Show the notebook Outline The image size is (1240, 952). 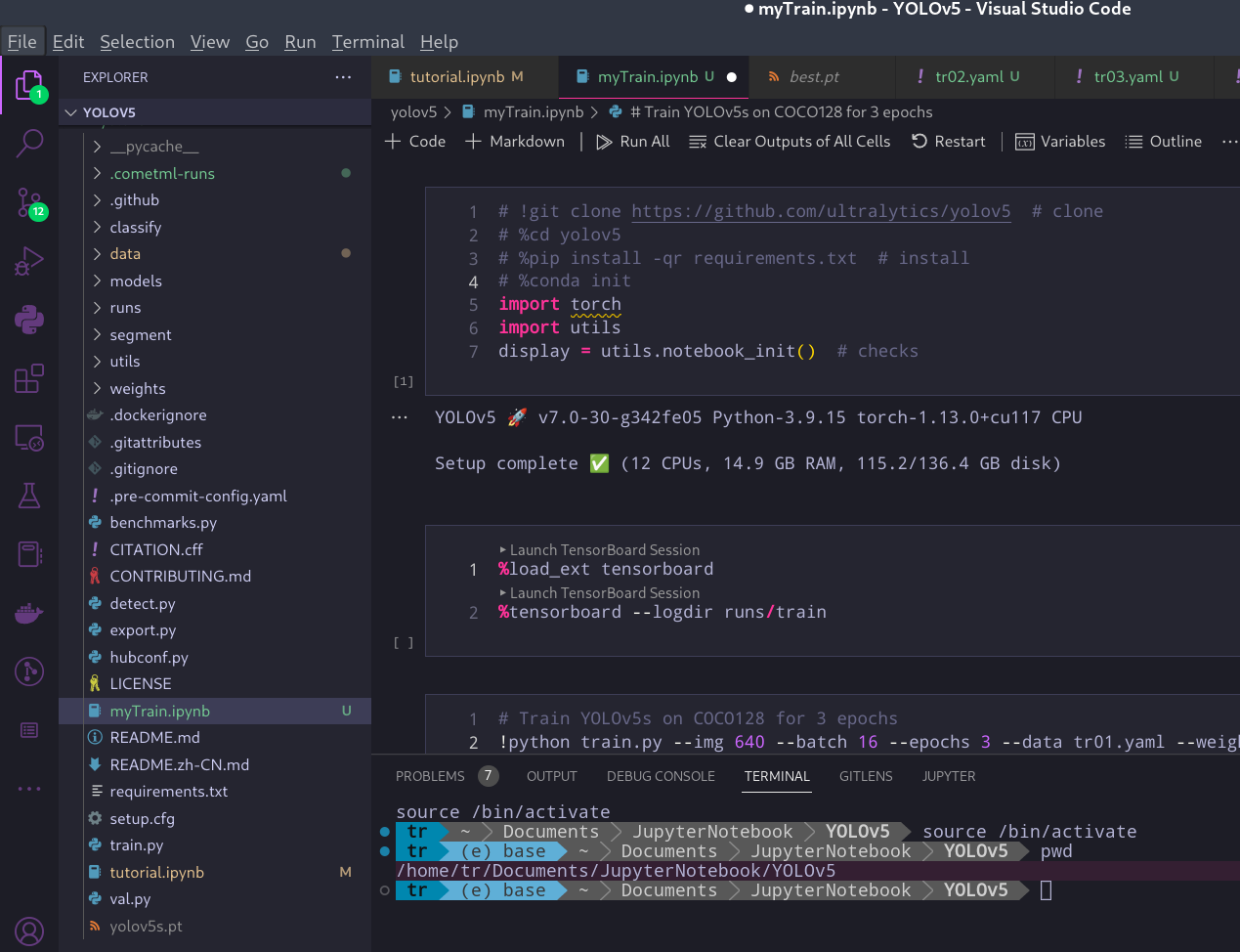pyautogui.click(x=1163, y=142)
